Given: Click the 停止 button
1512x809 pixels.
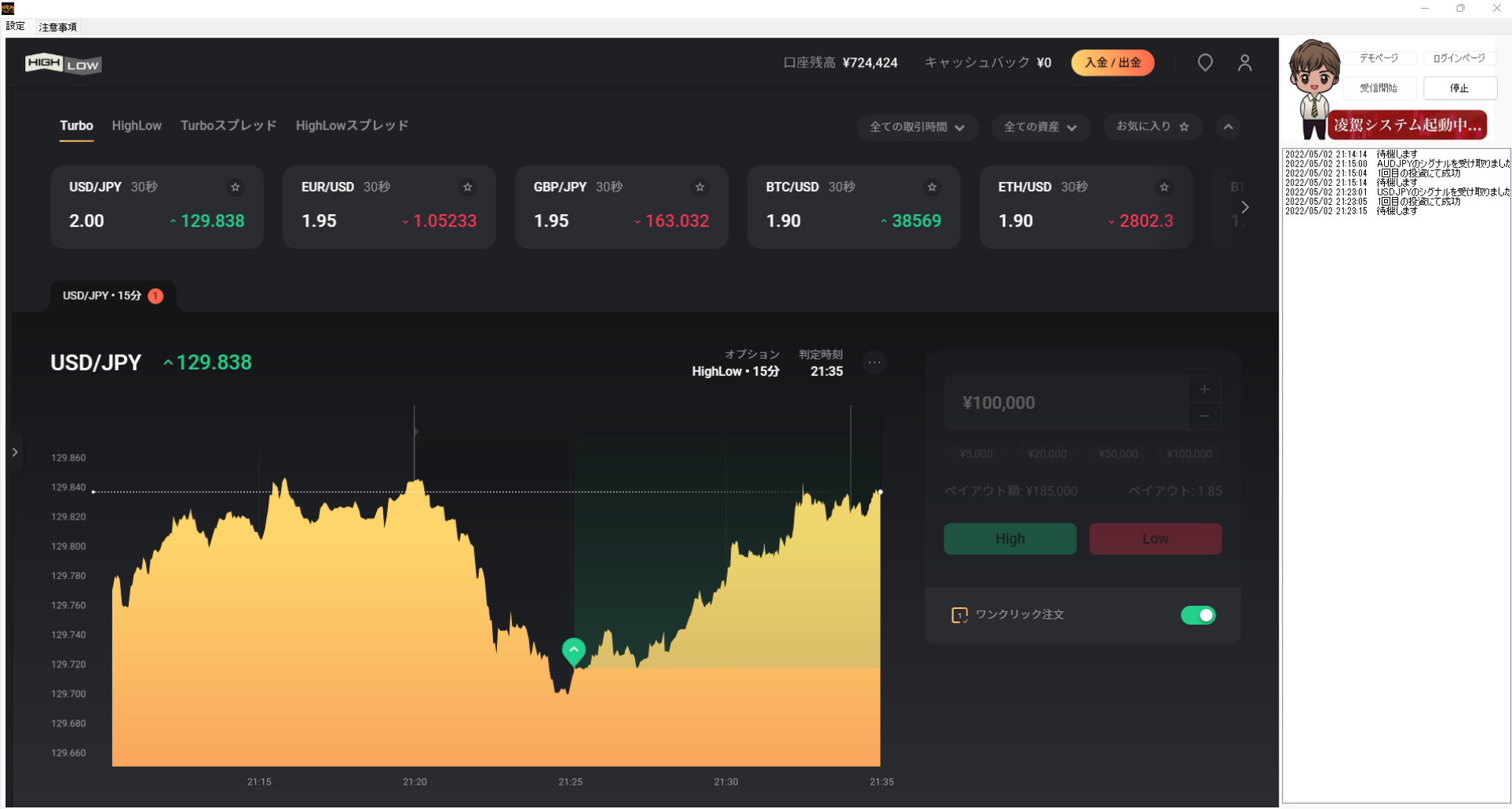Looking at the screenshot, I should [x=1459, y=88].
